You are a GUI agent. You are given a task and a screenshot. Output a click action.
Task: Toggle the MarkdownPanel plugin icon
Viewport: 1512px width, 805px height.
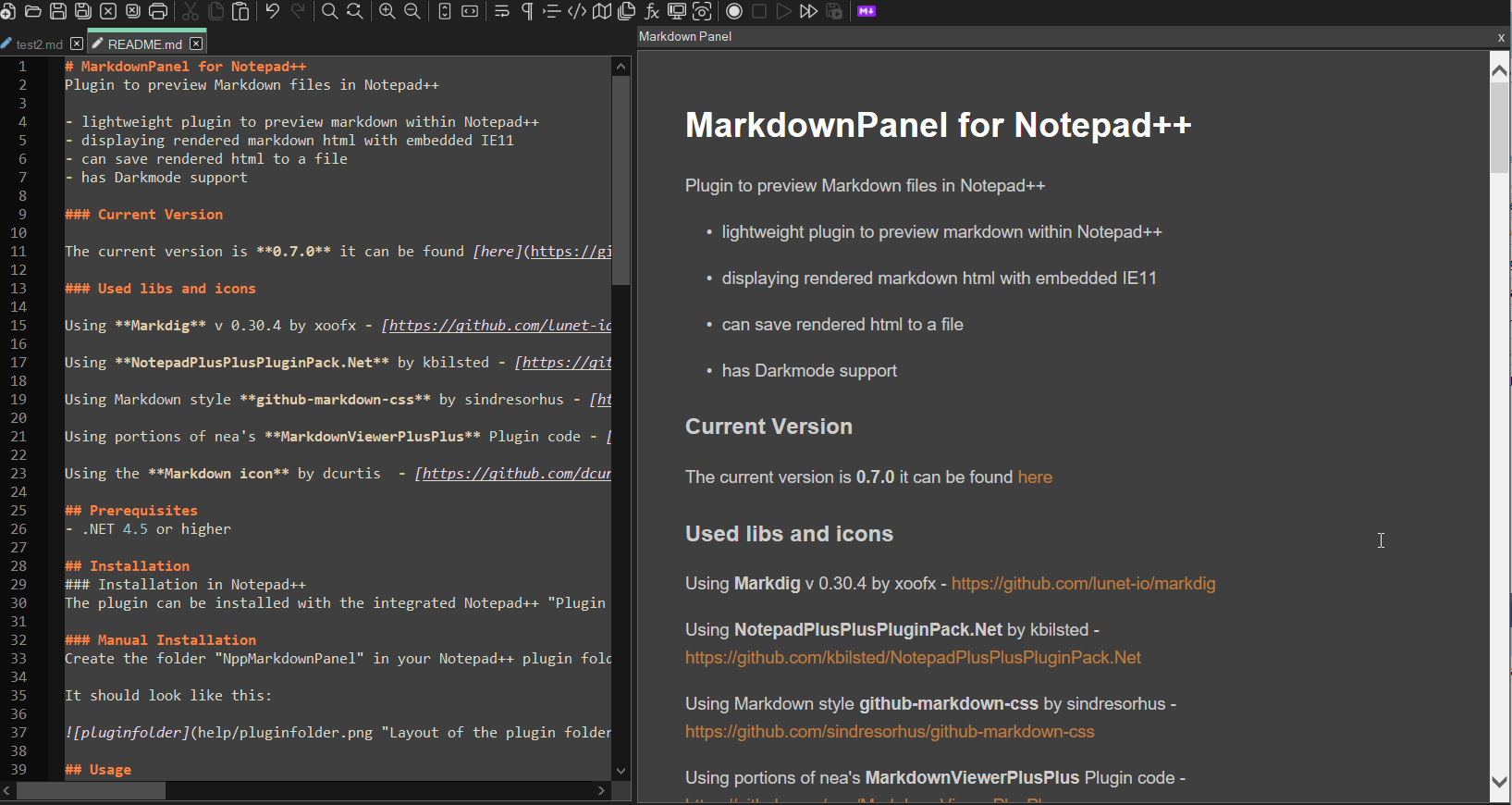coord(867,11)
